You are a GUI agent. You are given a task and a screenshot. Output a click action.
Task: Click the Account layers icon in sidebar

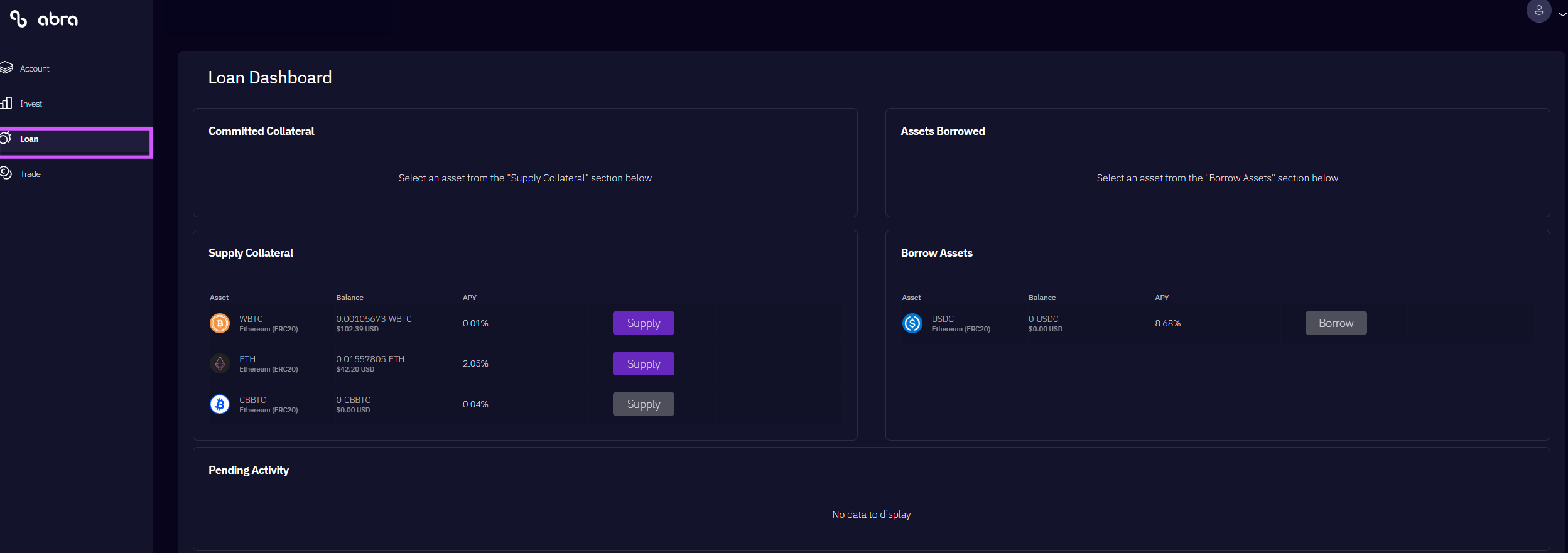(6, 68)
